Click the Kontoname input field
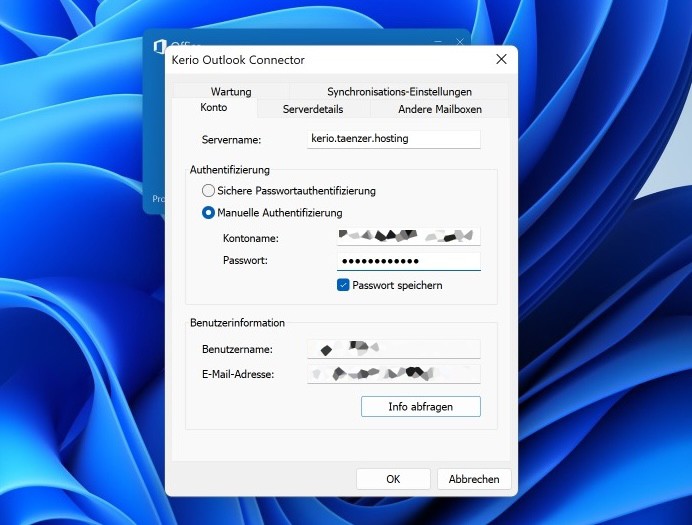Viewport: 692px width, 525px height. pos(409,236)
